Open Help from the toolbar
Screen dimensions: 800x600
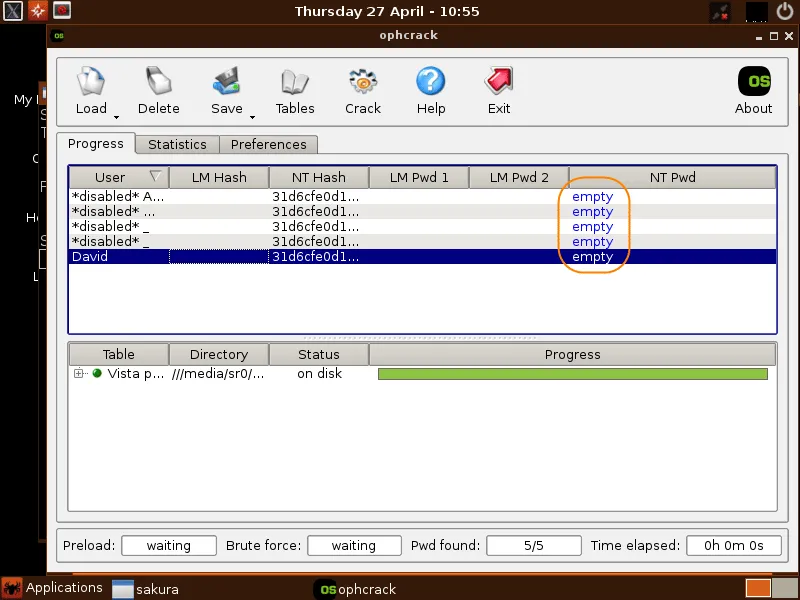click(x=431, y=82)
